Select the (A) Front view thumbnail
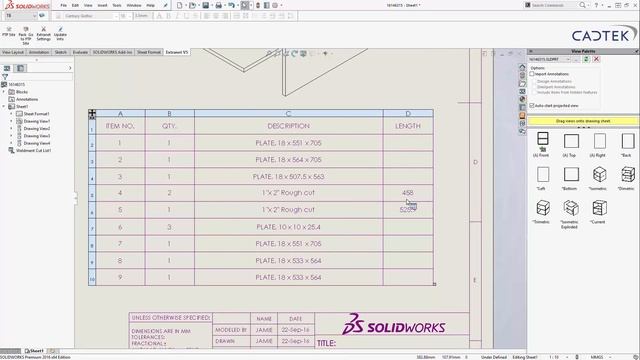Viewport: 640px width, 360px height. pos(542,144)
